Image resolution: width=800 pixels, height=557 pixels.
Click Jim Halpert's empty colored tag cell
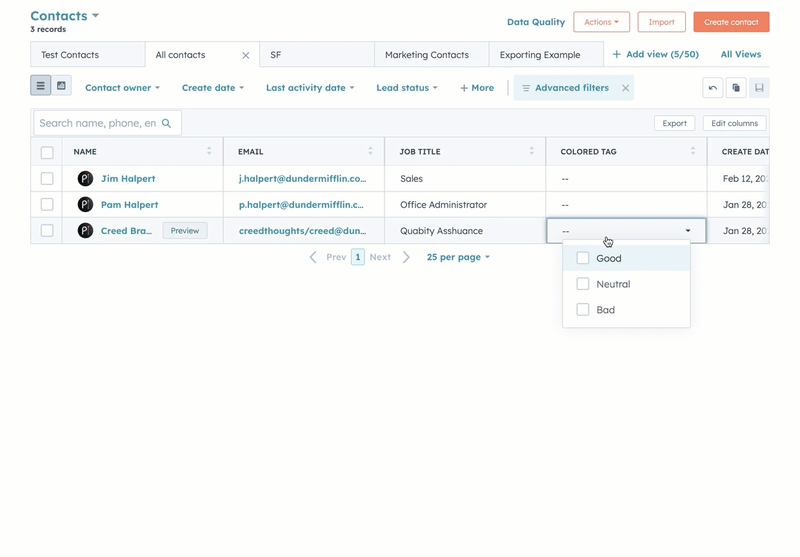click(627, 179)
